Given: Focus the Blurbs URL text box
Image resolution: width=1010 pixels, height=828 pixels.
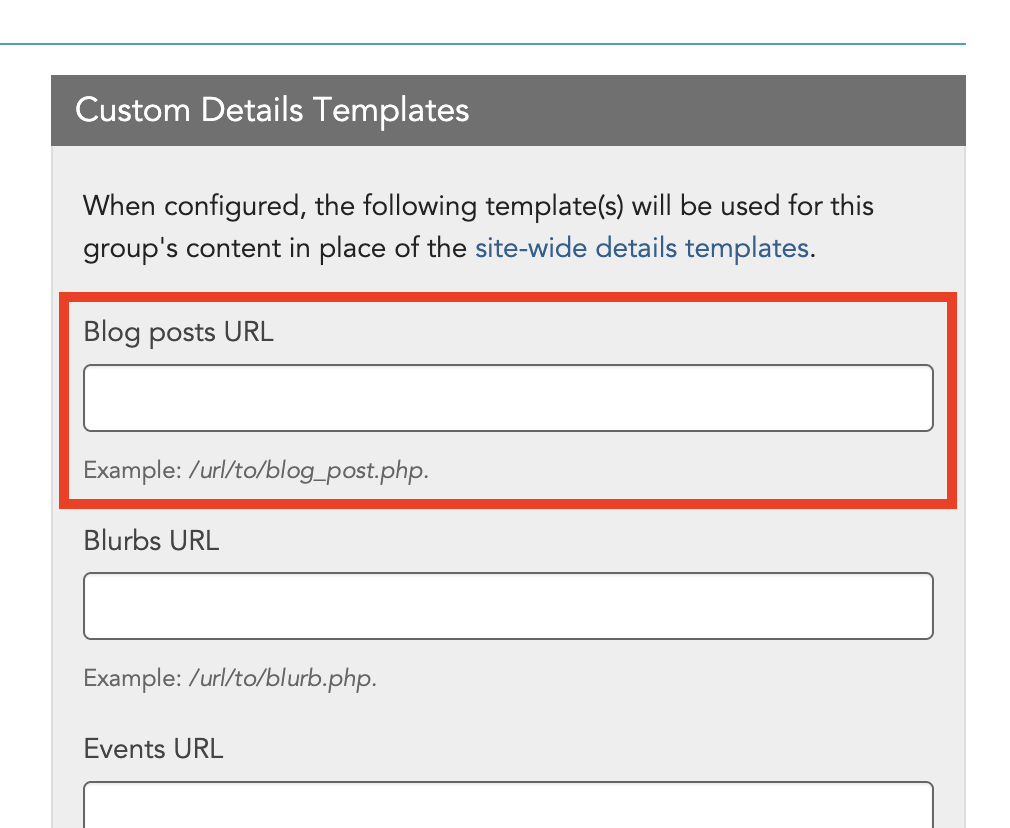Looking at the screenshot, I should tap(508, 606).
